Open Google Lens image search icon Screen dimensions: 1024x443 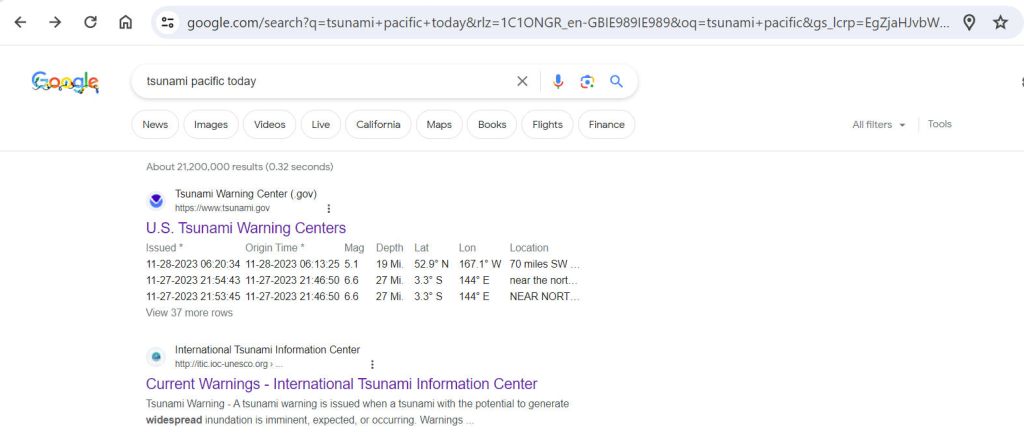tap(587, 81)
